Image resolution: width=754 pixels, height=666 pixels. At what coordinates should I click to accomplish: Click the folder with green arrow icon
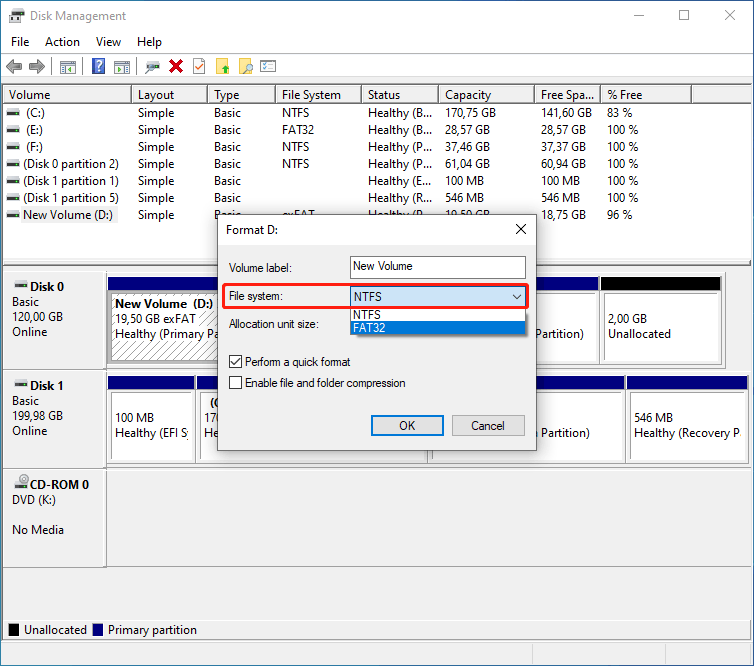[222, 66]
